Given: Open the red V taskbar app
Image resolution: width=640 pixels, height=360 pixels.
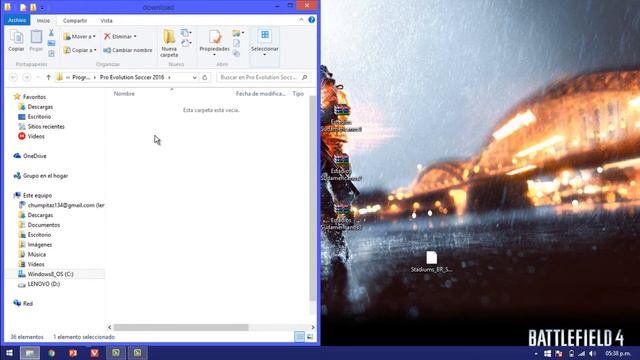Looking at the screenshot, I should click(94, 353).
